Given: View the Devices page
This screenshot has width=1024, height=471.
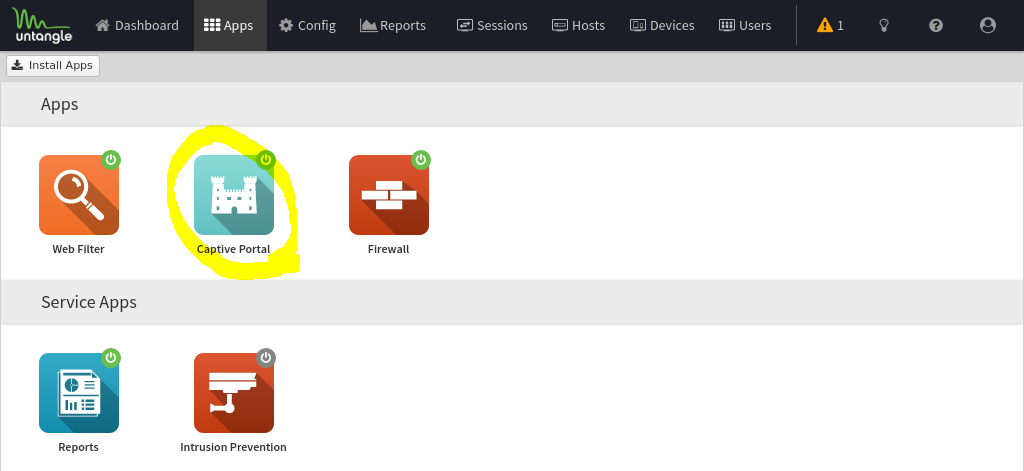Looking at the screenshot, I should (x=662, y=25).
